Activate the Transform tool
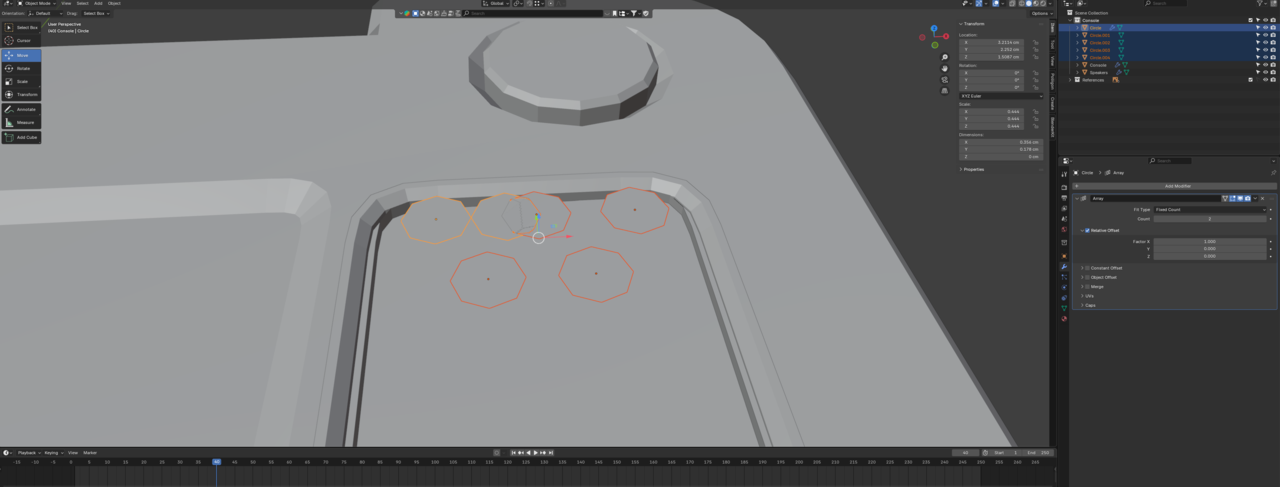Screen dimensions: 1280x487 [x=21, y=94]
